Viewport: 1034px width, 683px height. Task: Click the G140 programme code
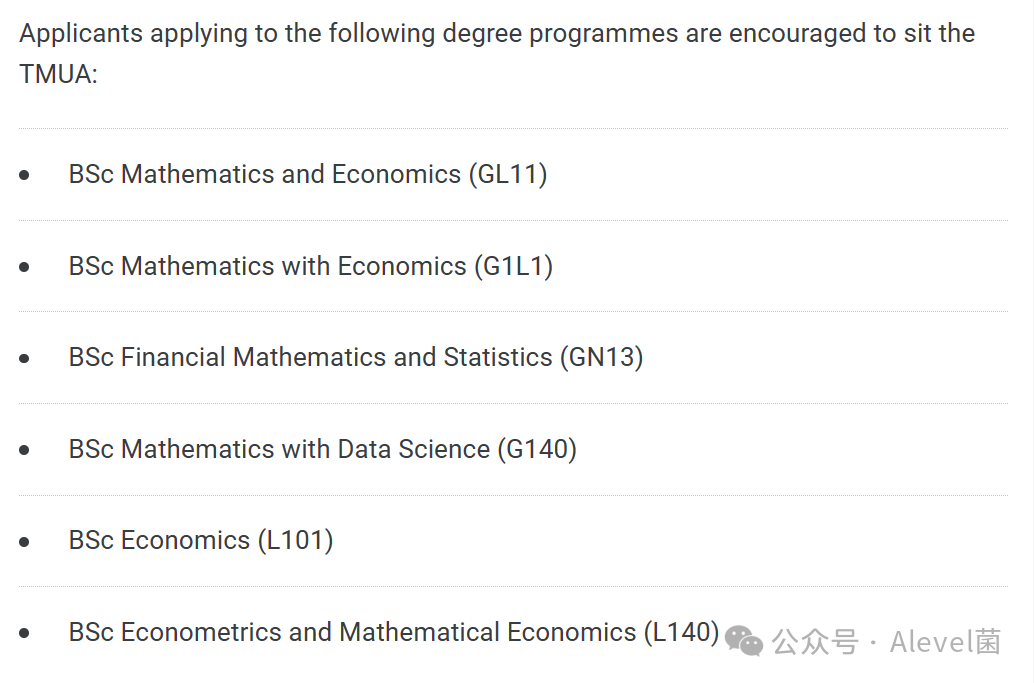(x=537, y=450)
